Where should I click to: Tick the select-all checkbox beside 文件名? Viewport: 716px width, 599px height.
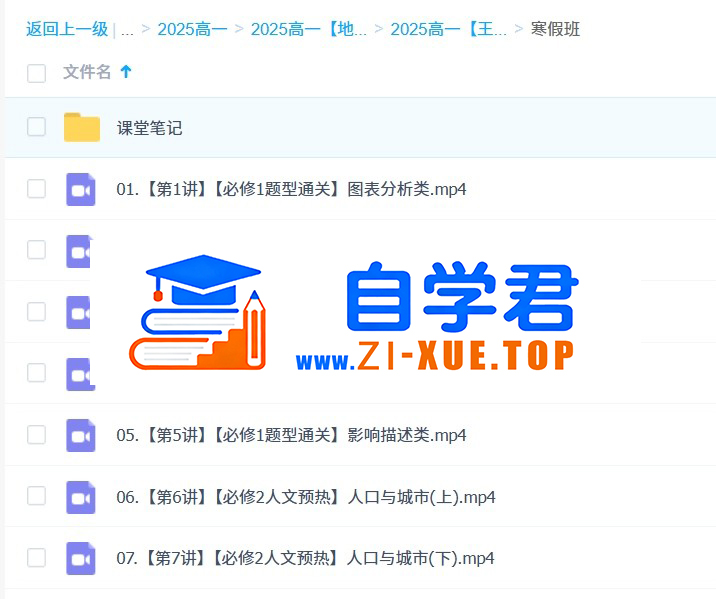click(x=37, y=73)
